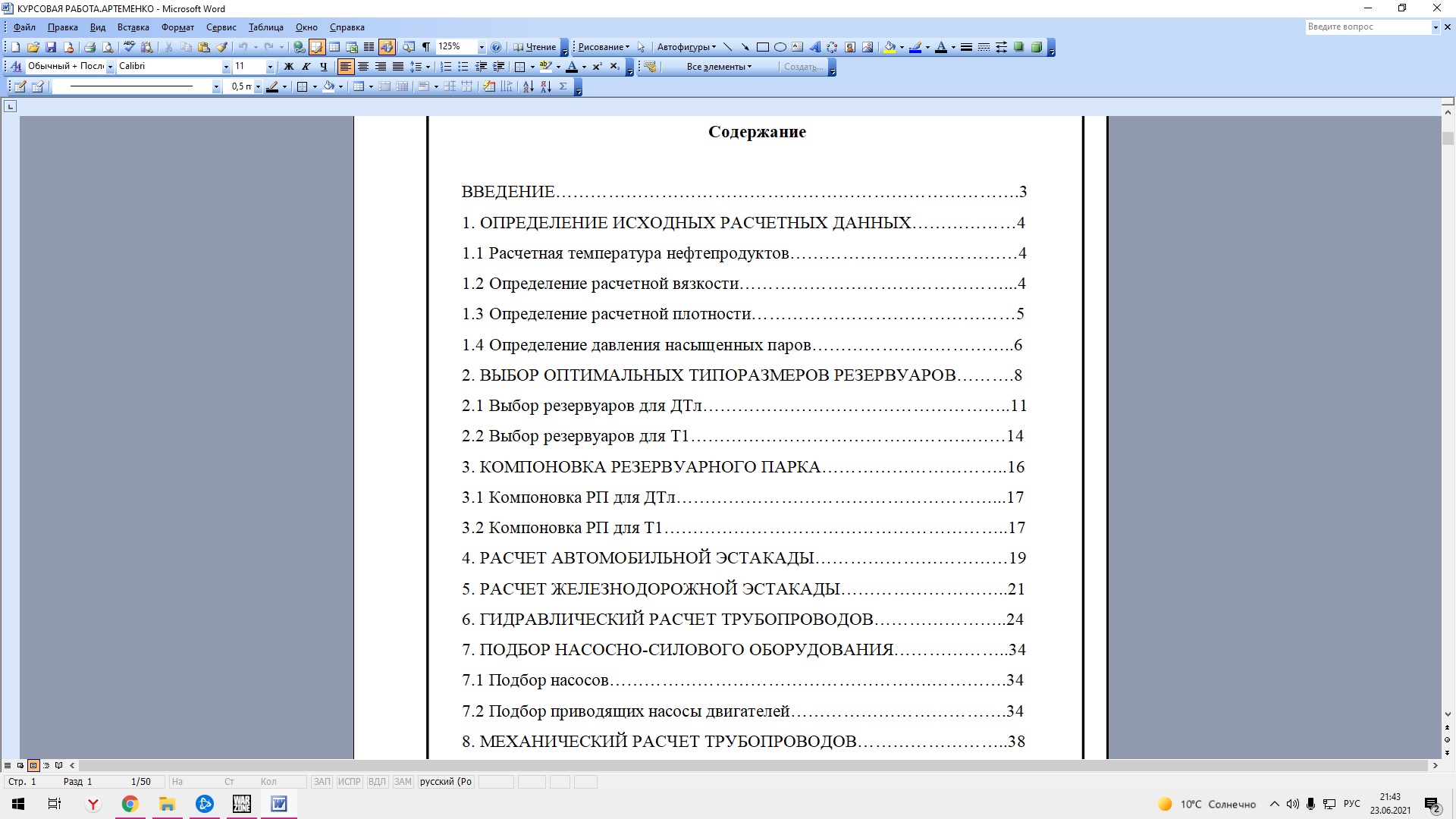Click the РУС language indicator in tray
This screenshot has width=1456, height=819.
pos(1351,804)
